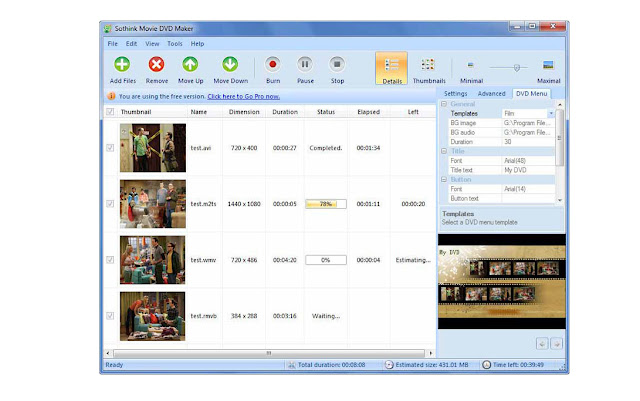Image resolution: width=640 pixels, height=401 pixels.
Task: Open the Tools menu
Action: point(175,44)
